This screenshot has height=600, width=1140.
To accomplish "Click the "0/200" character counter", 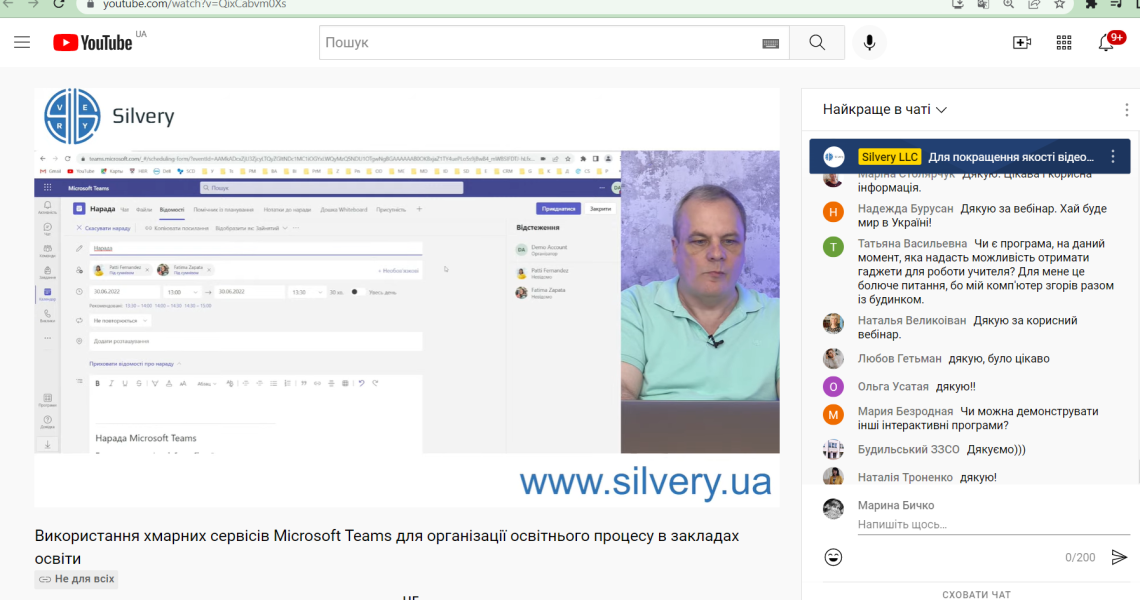I will [x=1080, y=558].
